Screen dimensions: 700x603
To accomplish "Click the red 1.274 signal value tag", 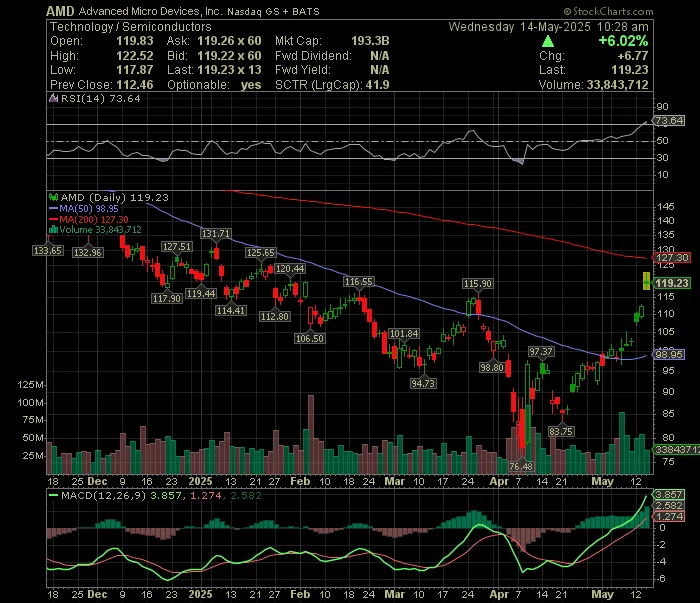I will 668,516.
